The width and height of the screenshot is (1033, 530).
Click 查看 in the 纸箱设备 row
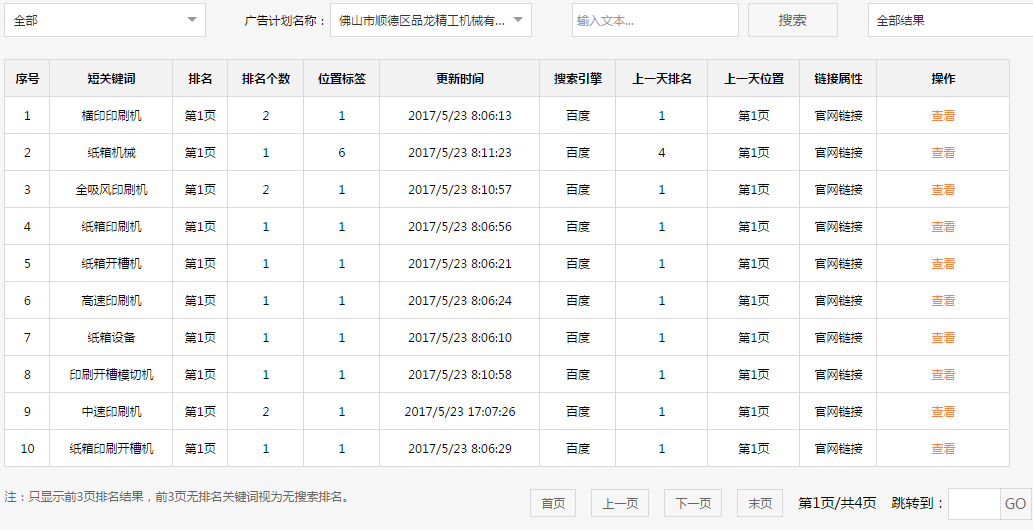[943, 338]
